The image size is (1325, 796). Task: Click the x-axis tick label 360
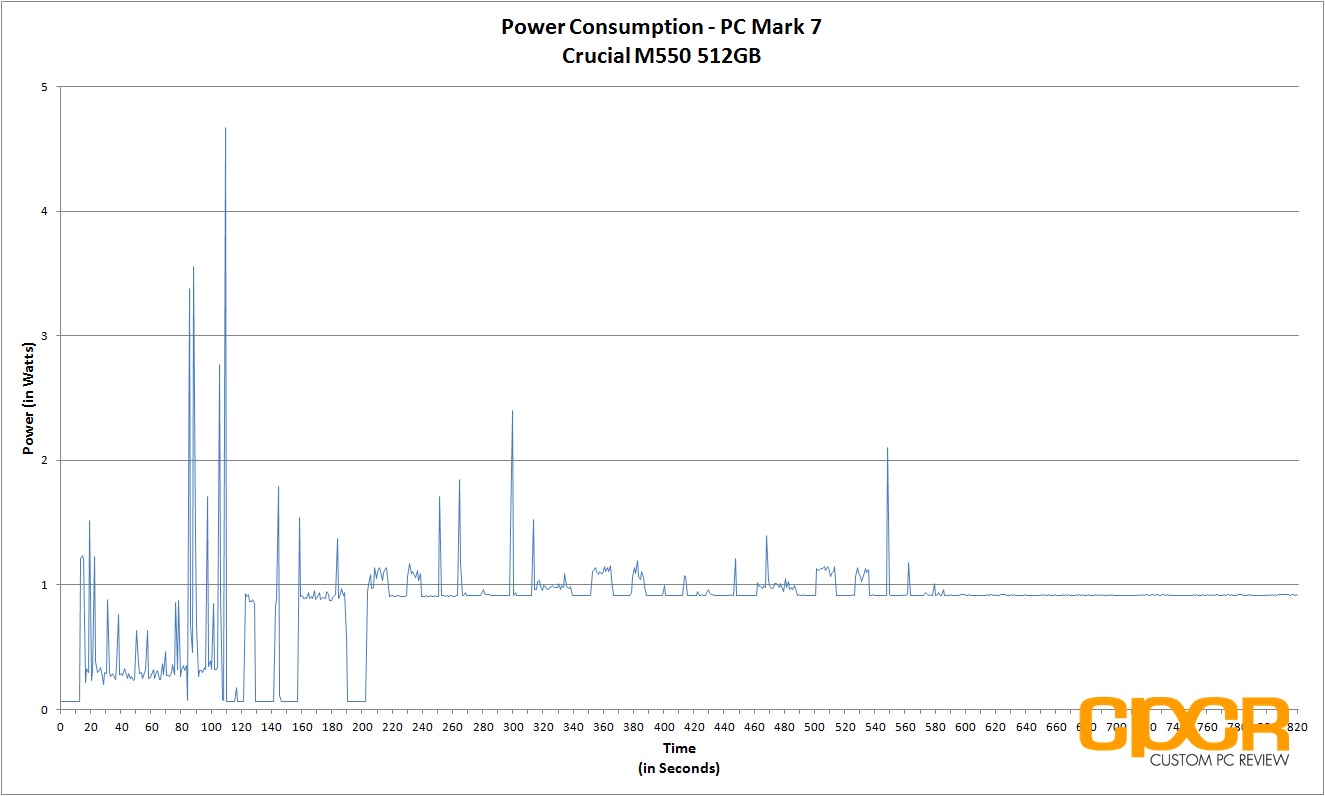point(604,727)
